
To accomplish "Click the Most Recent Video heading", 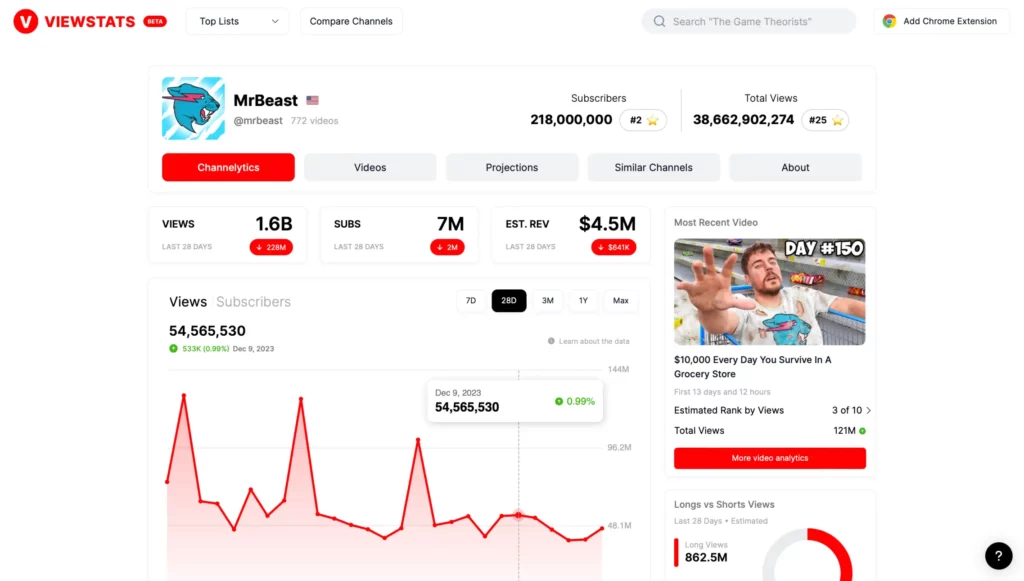I will point(716,223).
